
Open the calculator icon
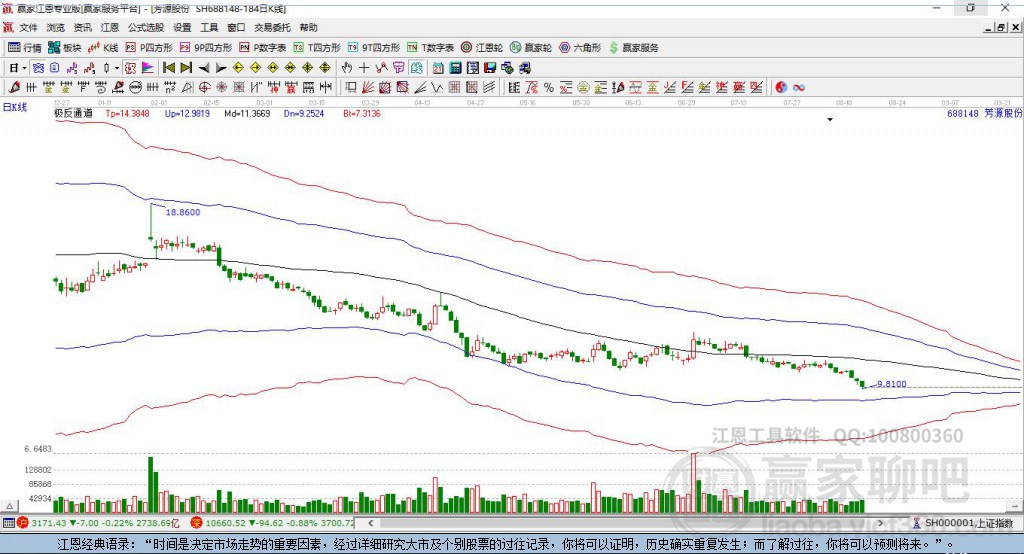tap(455, 68)
